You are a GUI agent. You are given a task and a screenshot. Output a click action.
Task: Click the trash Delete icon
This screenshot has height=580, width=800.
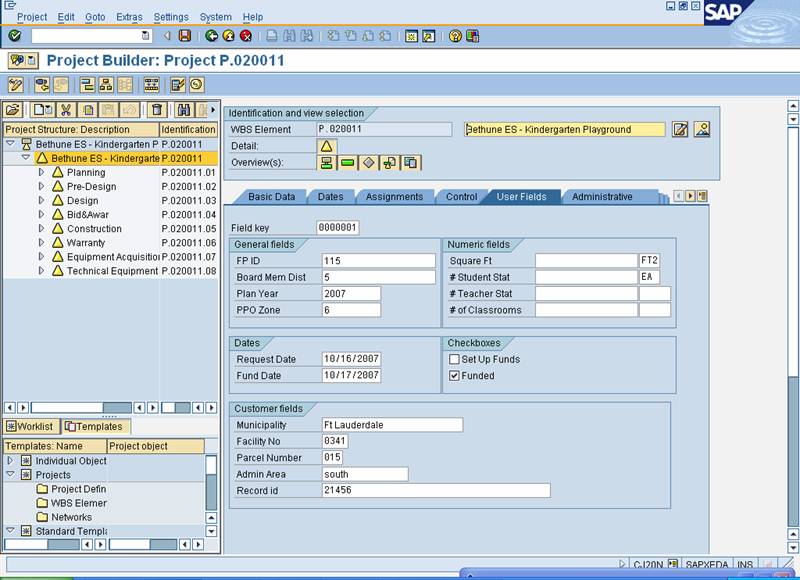tap(157, 110)
